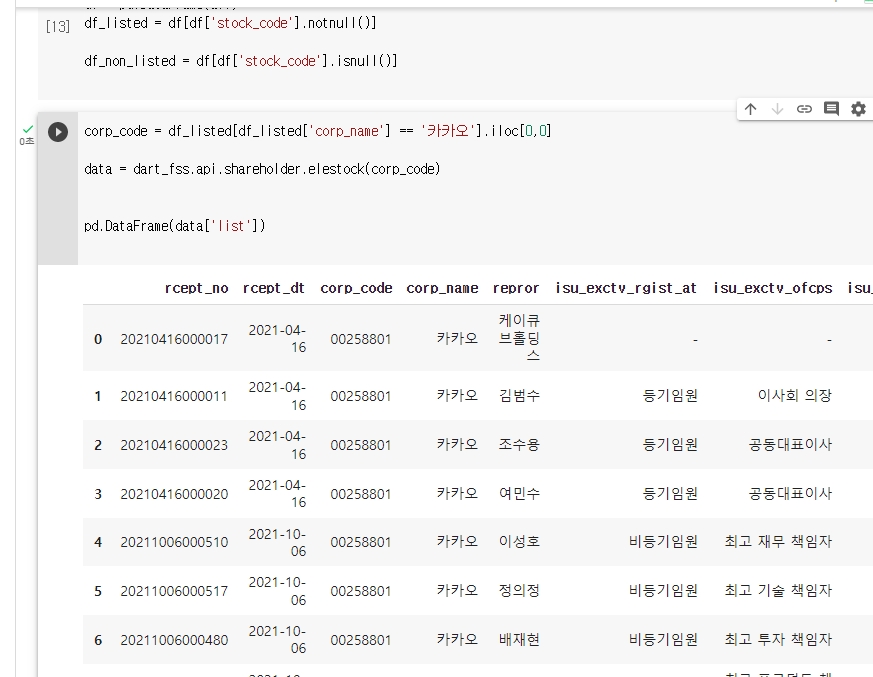
Task: Click the elestock API call line
Action: pos(262,169)
